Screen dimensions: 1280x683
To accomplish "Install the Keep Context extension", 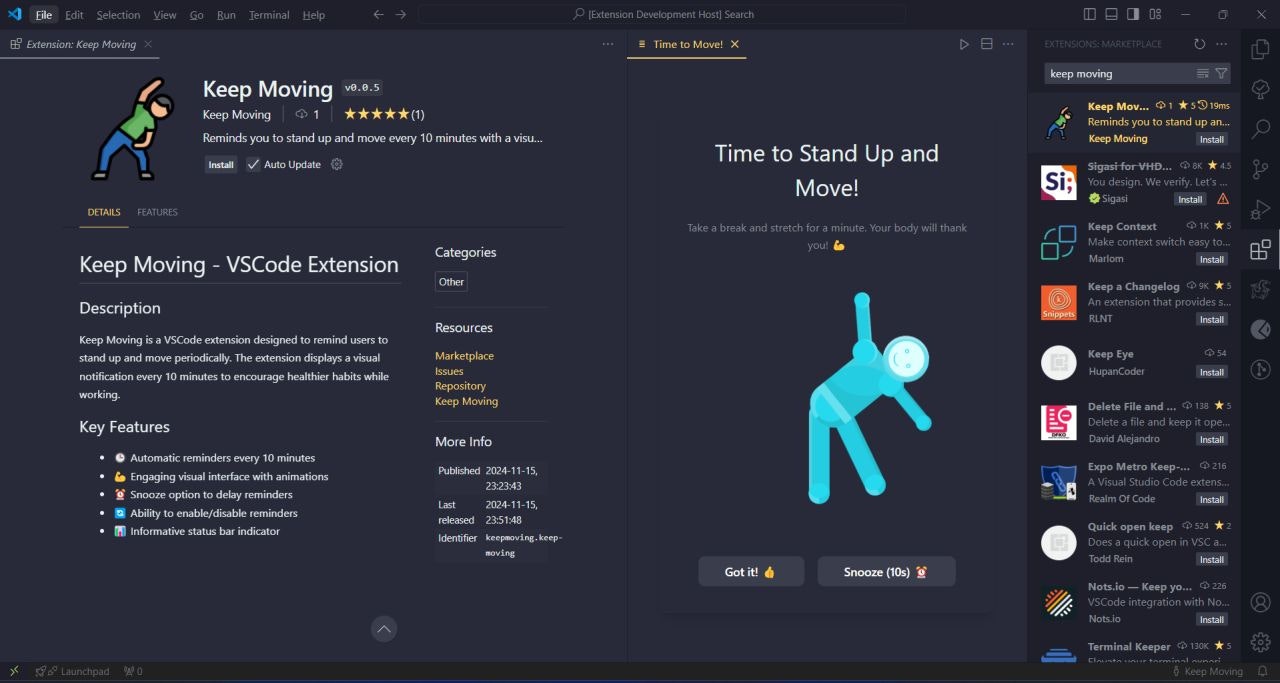I will (1212, 259).
